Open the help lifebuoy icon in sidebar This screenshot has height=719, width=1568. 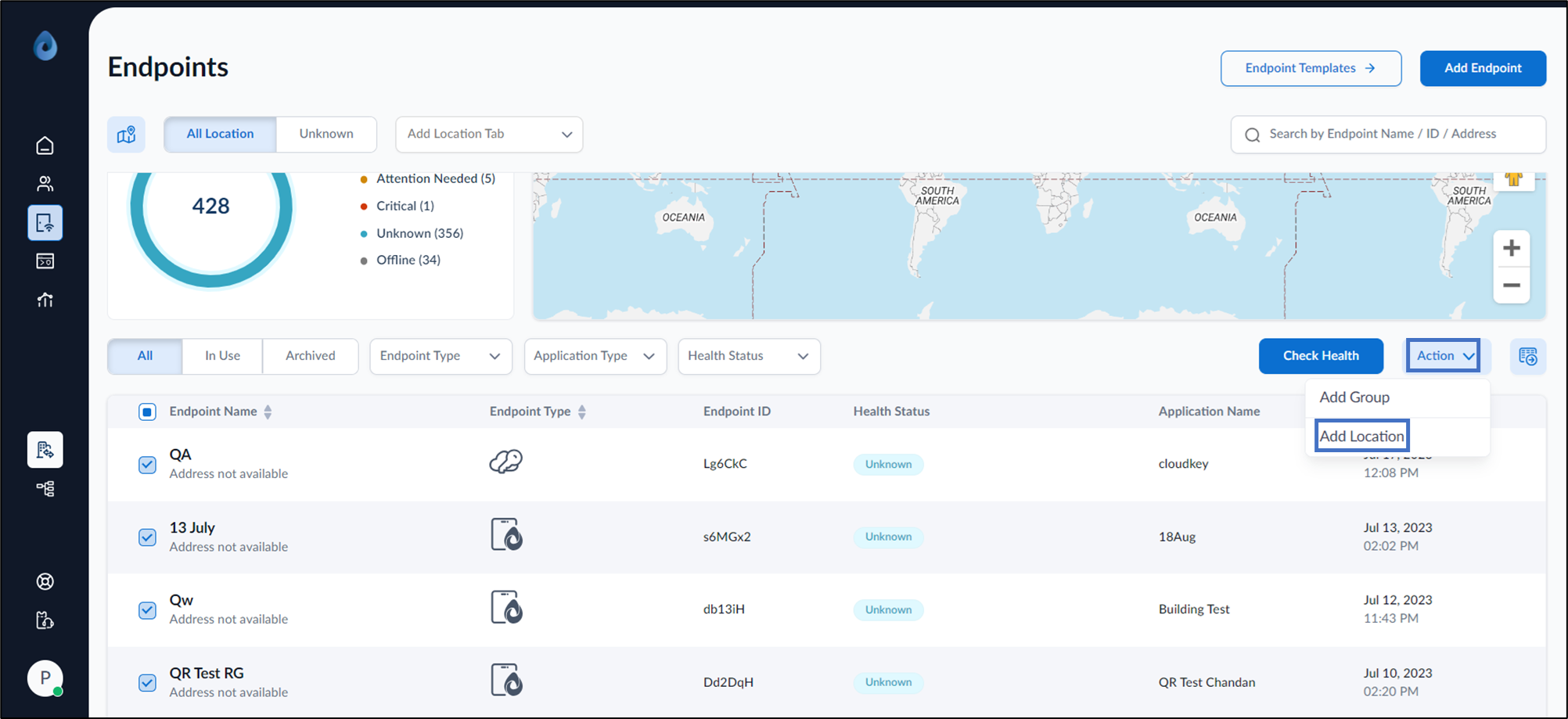pos(45,581)
